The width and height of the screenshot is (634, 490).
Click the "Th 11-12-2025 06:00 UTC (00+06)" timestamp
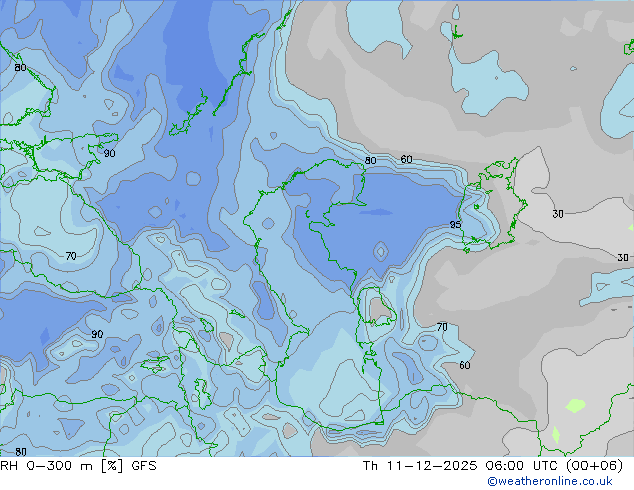tap(493, 466)
